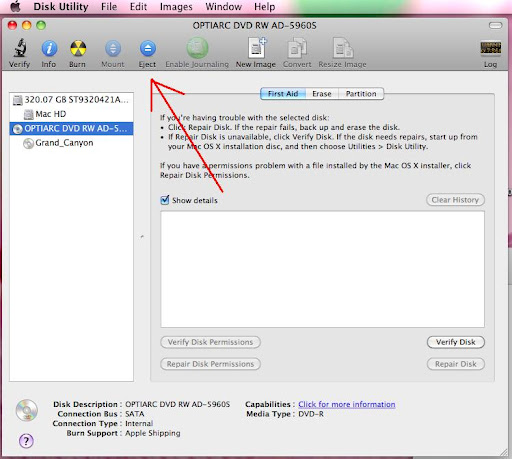Open the Window menu

[x=223, y=6]
